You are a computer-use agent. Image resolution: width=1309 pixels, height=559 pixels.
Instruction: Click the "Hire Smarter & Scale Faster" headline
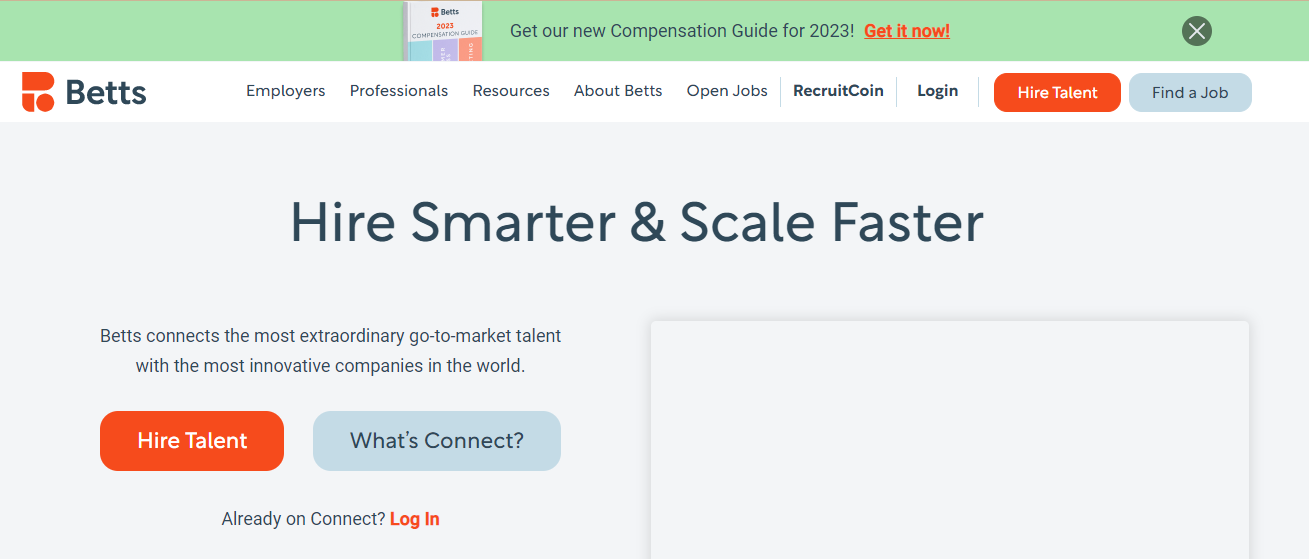pyautogui.click(x=637, y=222)
